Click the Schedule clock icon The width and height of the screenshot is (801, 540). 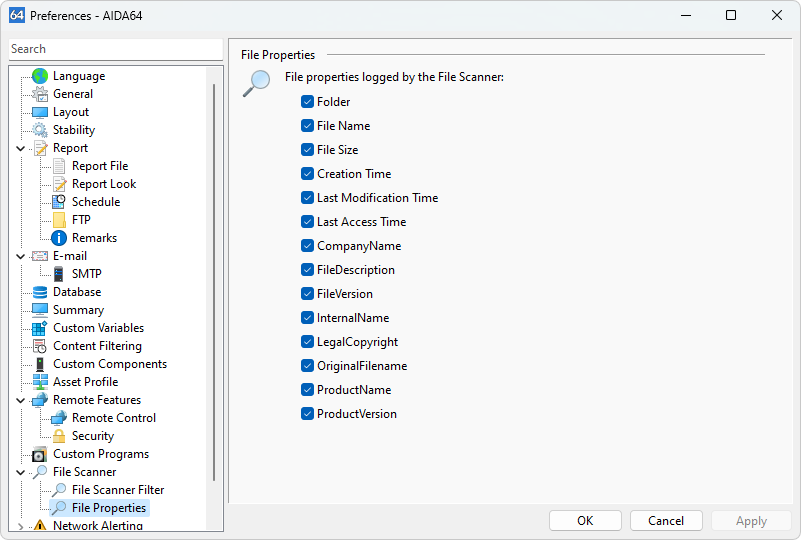(x=59, y=202)
